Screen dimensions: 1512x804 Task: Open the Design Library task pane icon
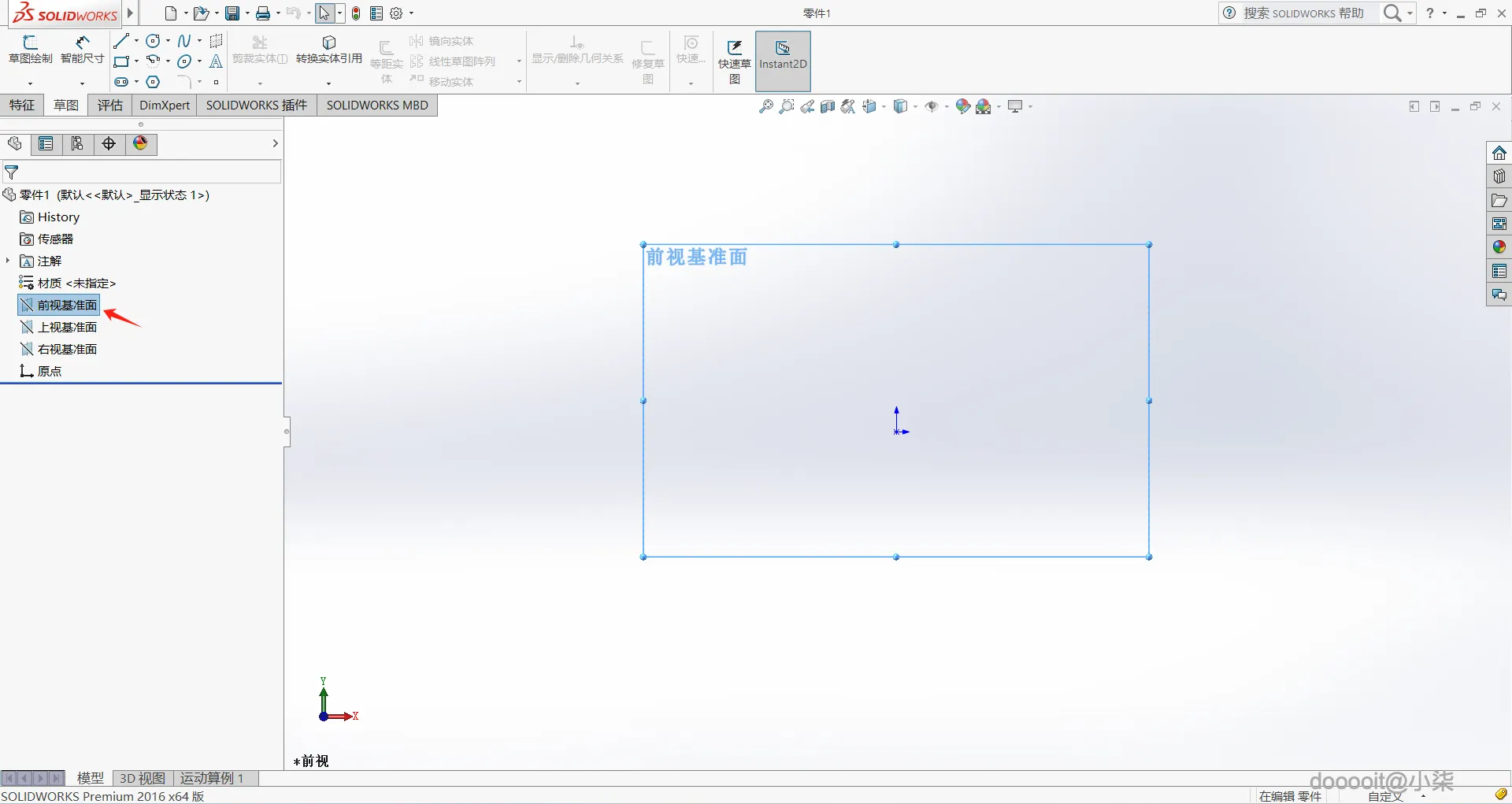tap(1499, 176)
